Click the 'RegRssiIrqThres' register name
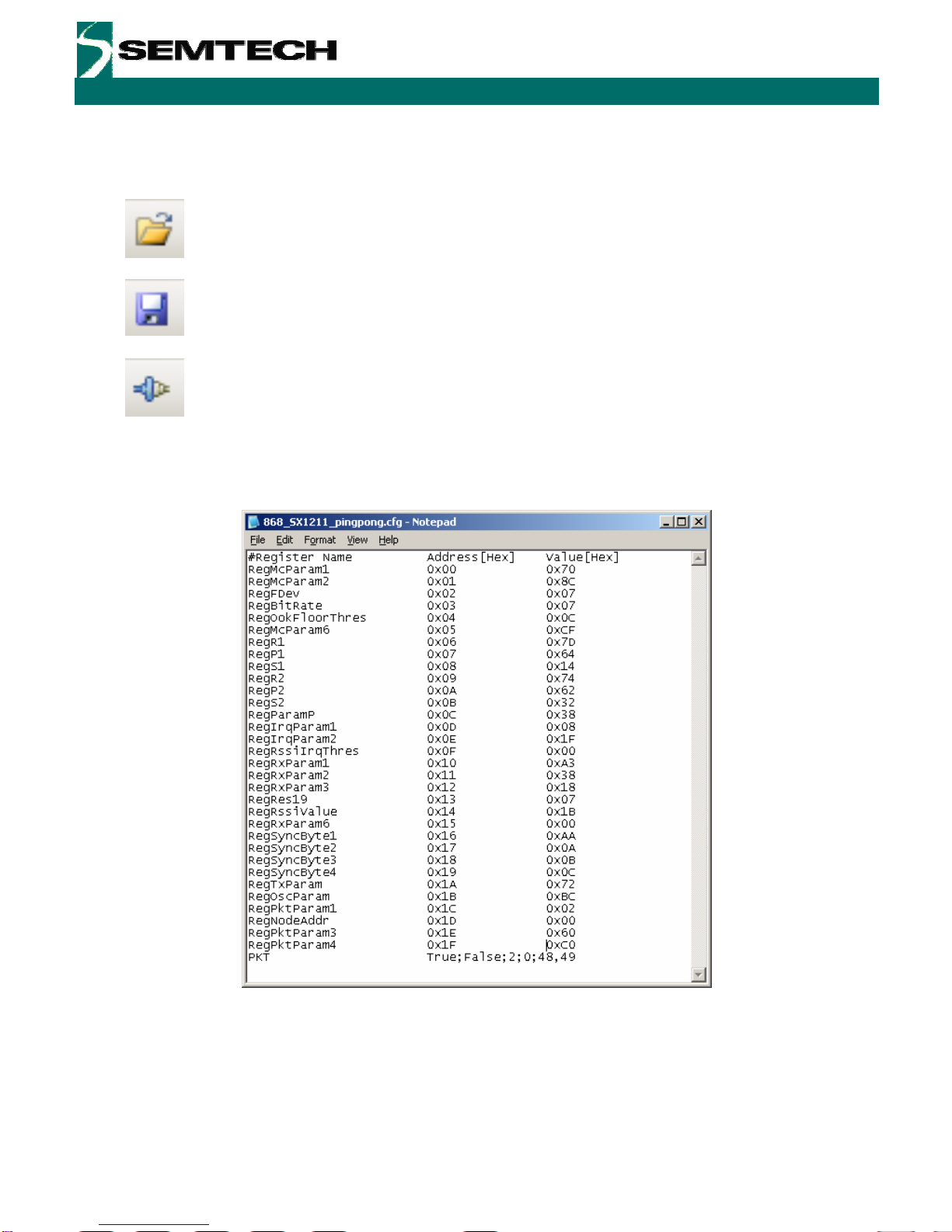Screen dimensions: 952x1232 point(304,752)
